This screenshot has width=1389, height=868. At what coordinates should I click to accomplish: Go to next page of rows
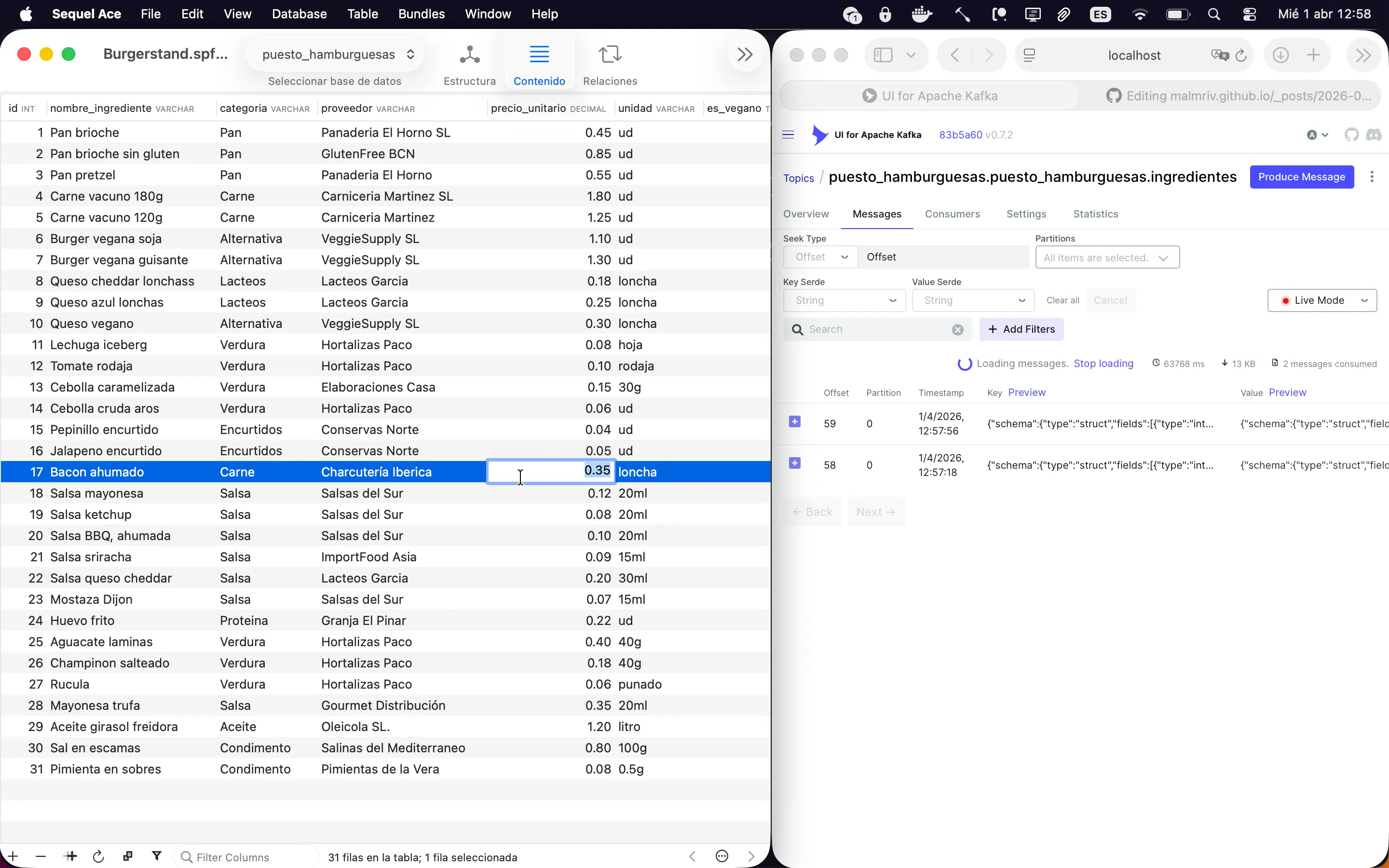click(x=751, y=856)
